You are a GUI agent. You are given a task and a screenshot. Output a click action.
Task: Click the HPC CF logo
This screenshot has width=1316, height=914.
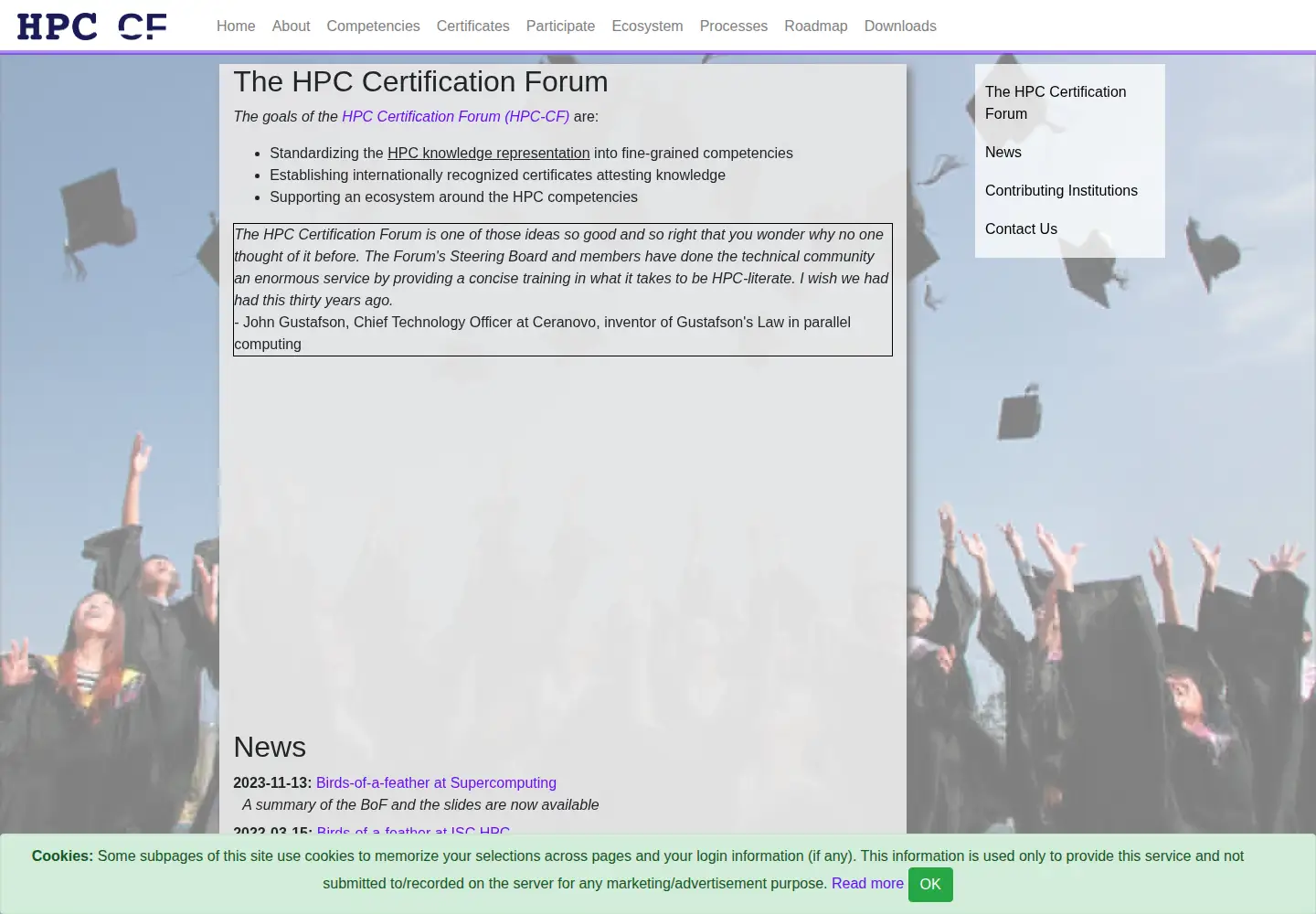point(92,27)
